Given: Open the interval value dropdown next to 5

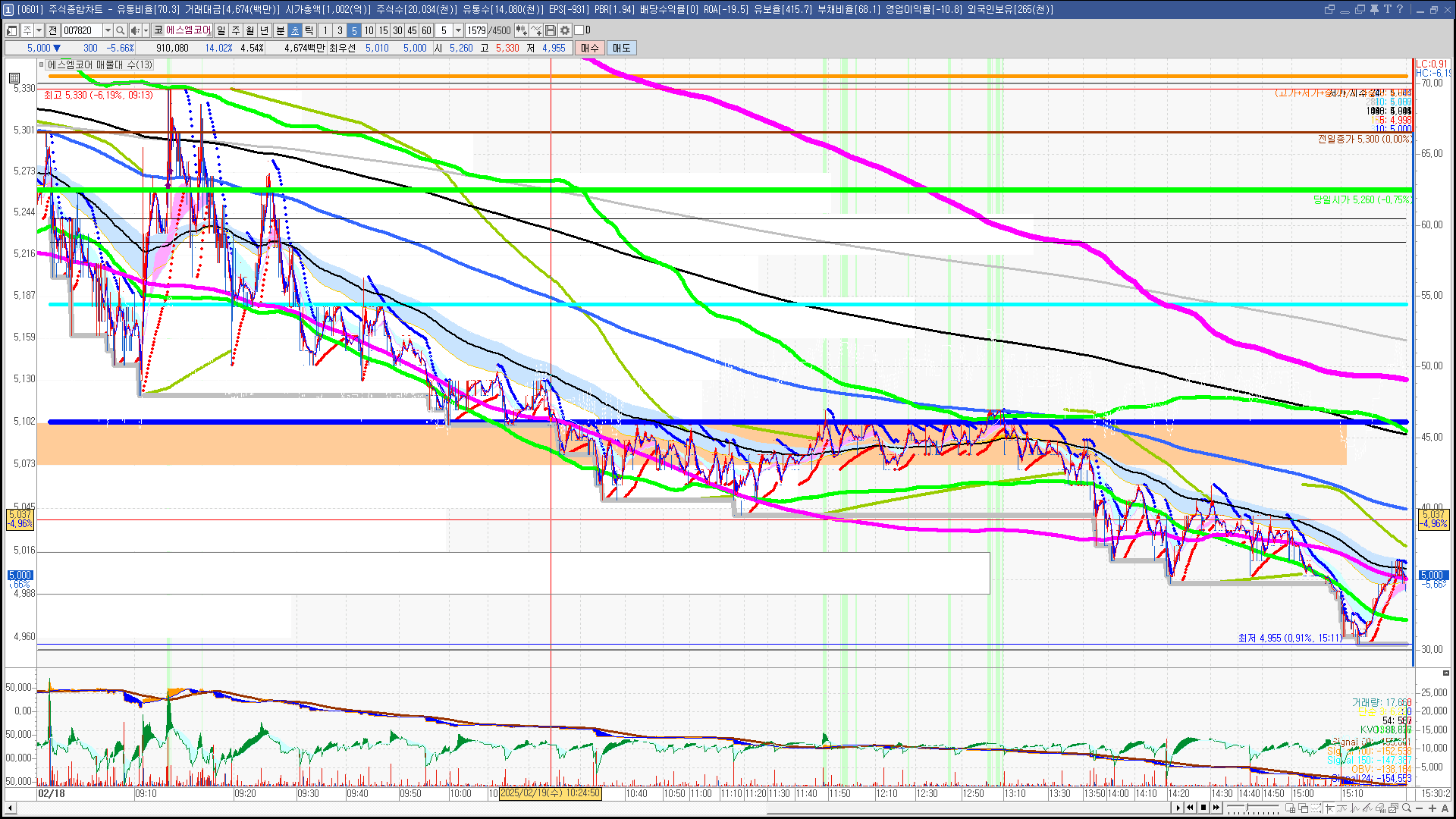Looking at the screenshot, I should 458,30.
